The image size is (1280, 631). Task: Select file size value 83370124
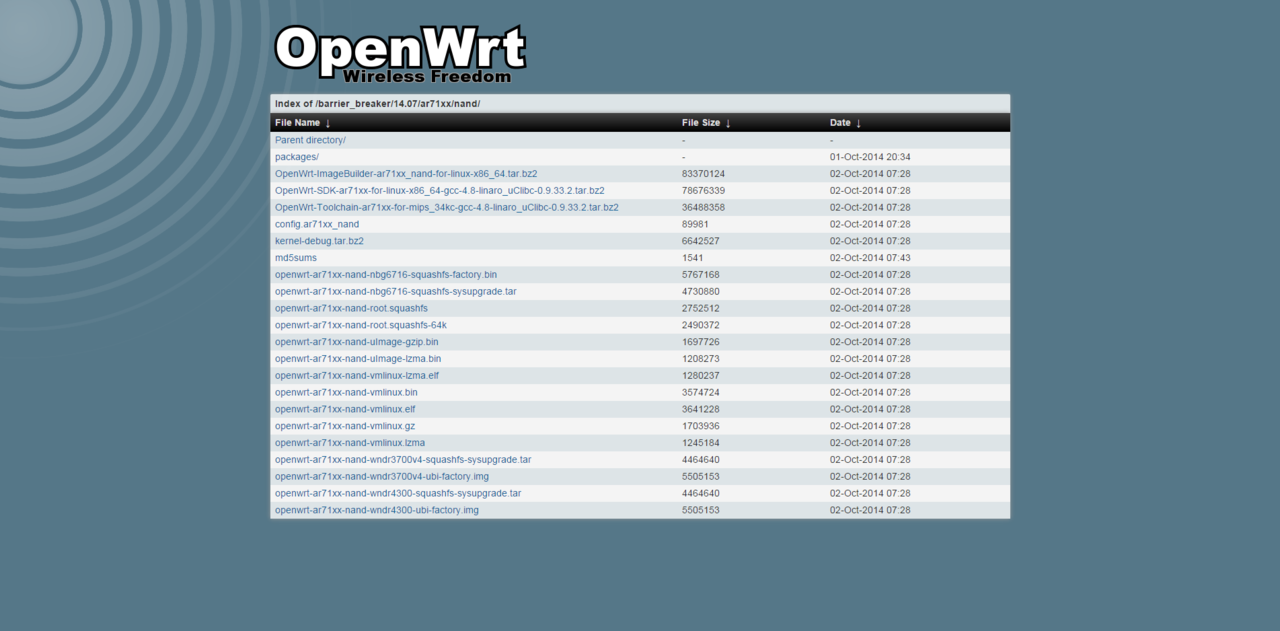tap(703, 174)
